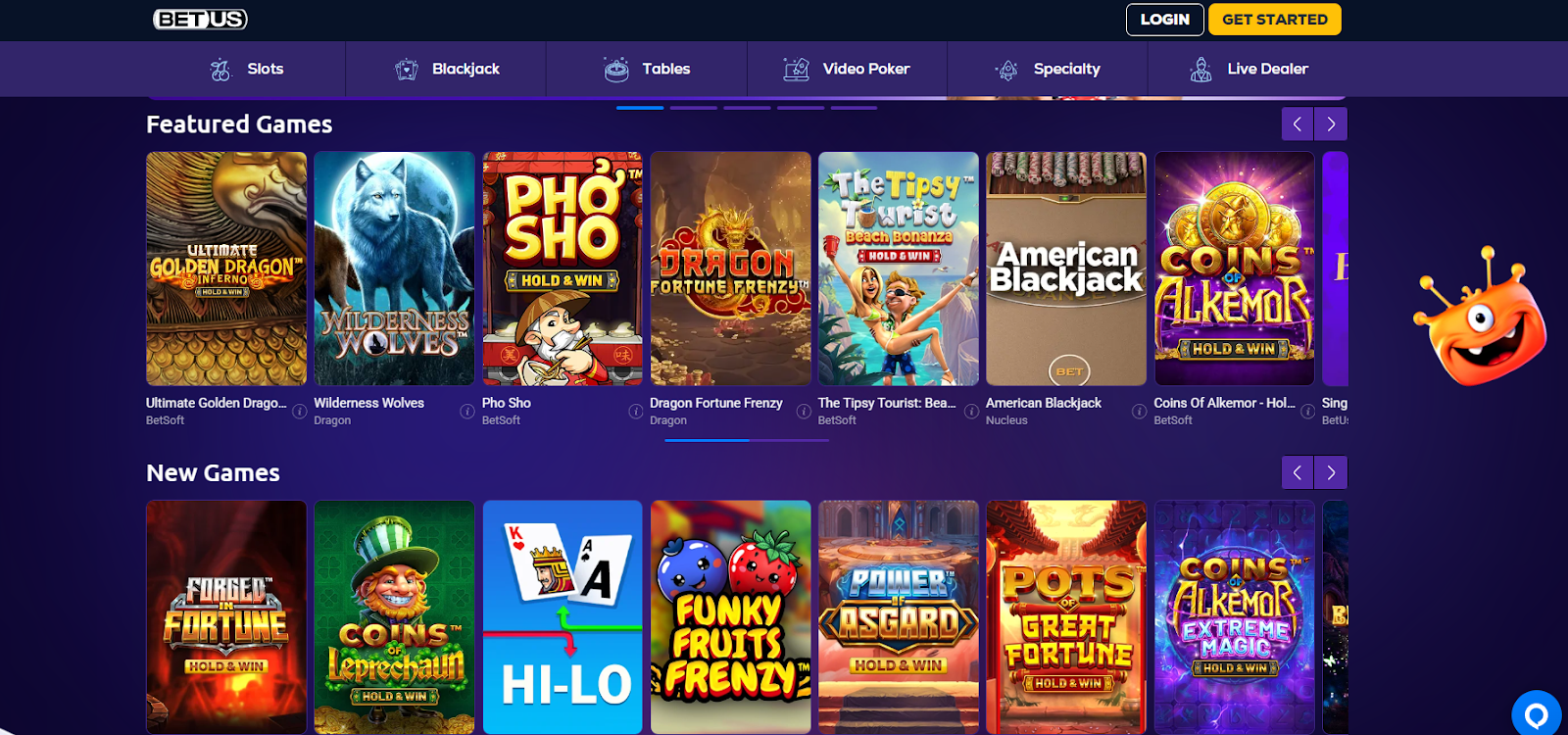The image size is (1568, 735).
Task: Click info icon for Dragon Fortune Frenzy
Action: 804,412
